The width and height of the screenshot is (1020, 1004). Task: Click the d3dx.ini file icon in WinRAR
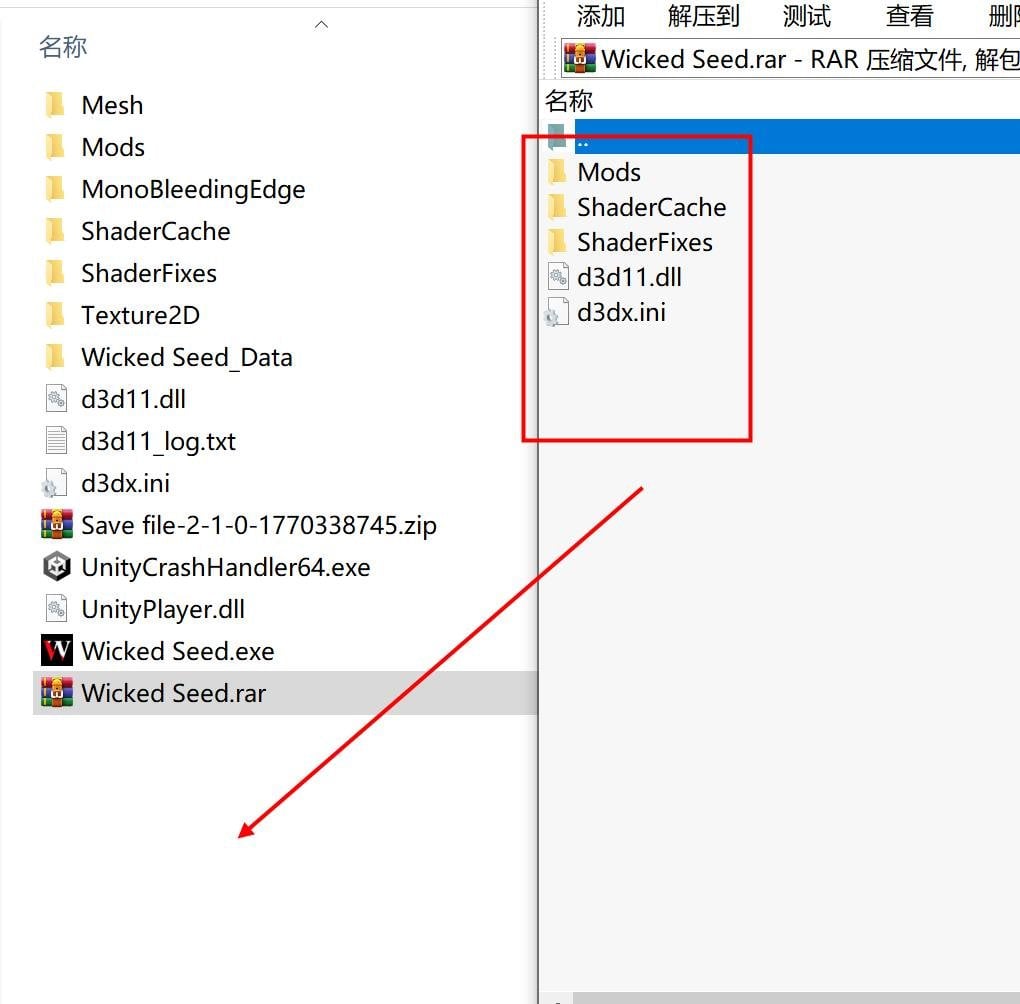click(x=557, y=312)
